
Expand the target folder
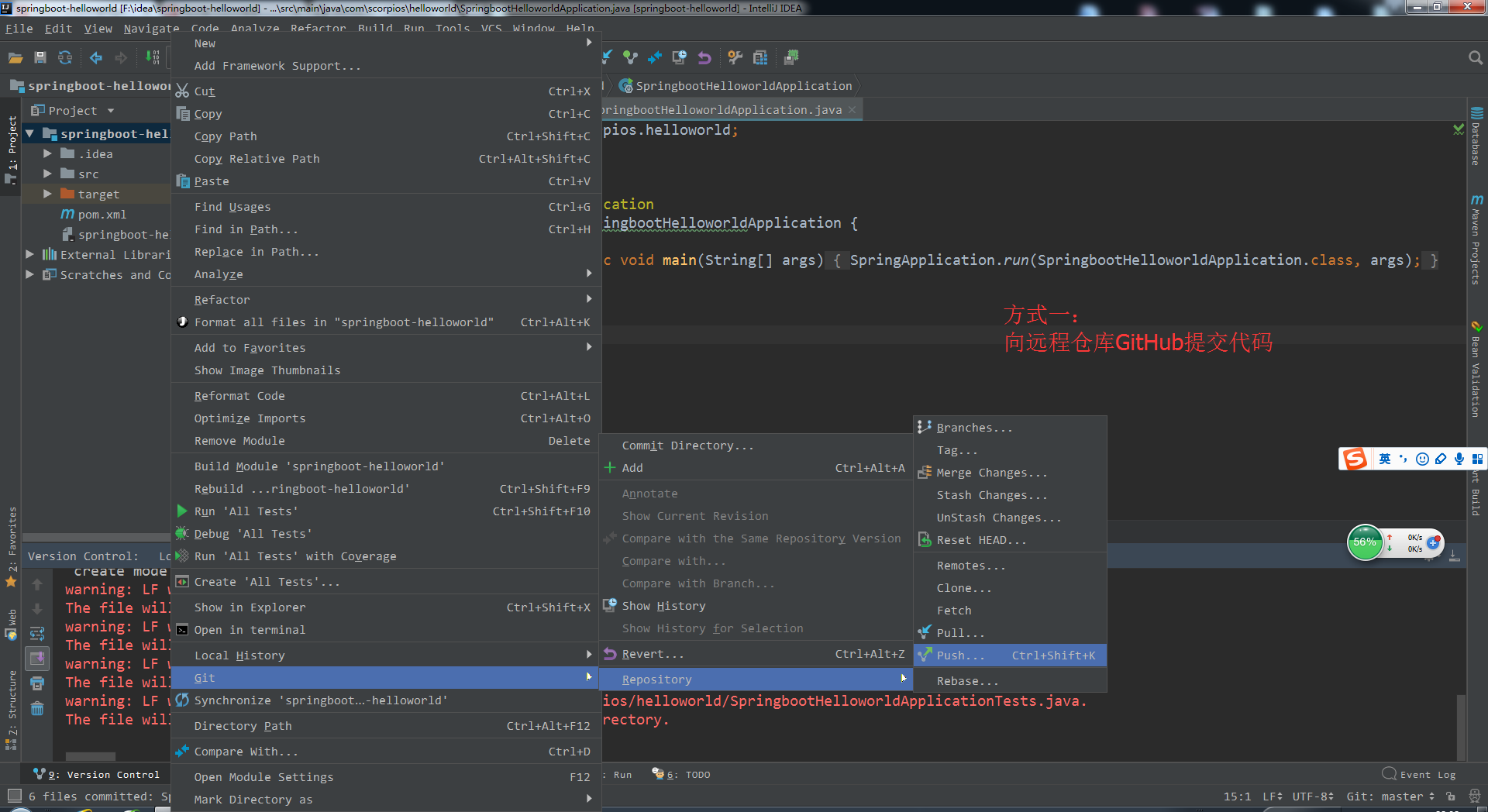(47, 194)
